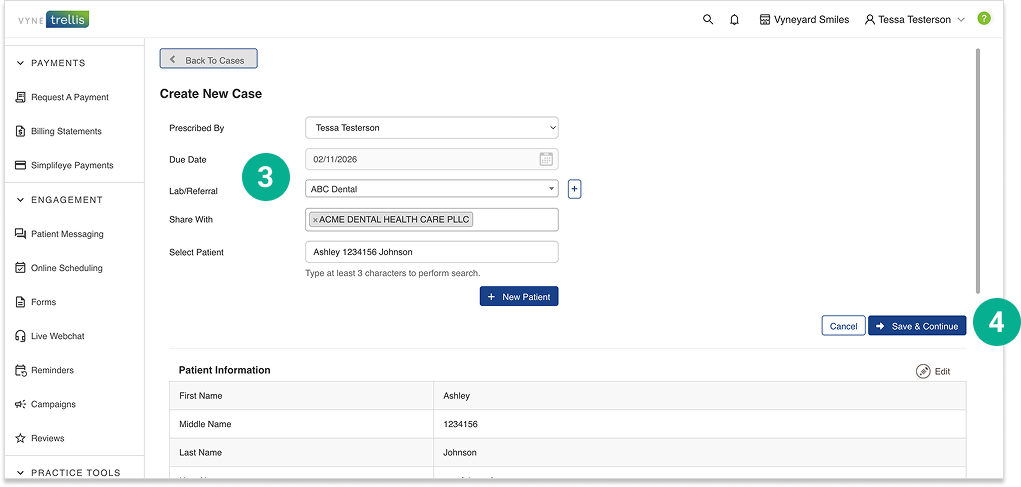Click the Cancel button
Image resolution: width=1021 pixels, height=487 pixels.
pos(843,326)
